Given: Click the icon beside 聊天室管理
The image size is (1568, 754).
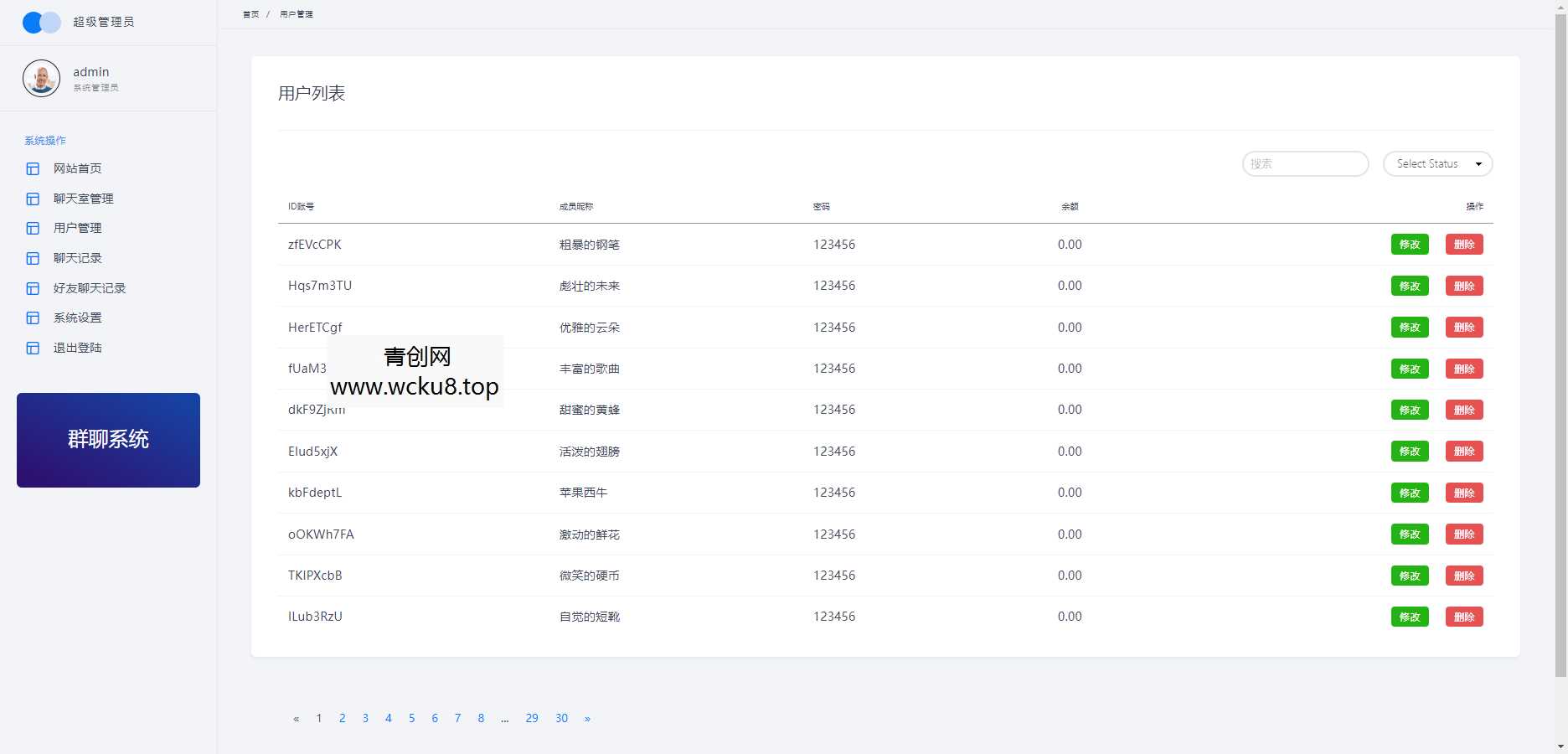Looking at the screenshot, I should (33, 199).
